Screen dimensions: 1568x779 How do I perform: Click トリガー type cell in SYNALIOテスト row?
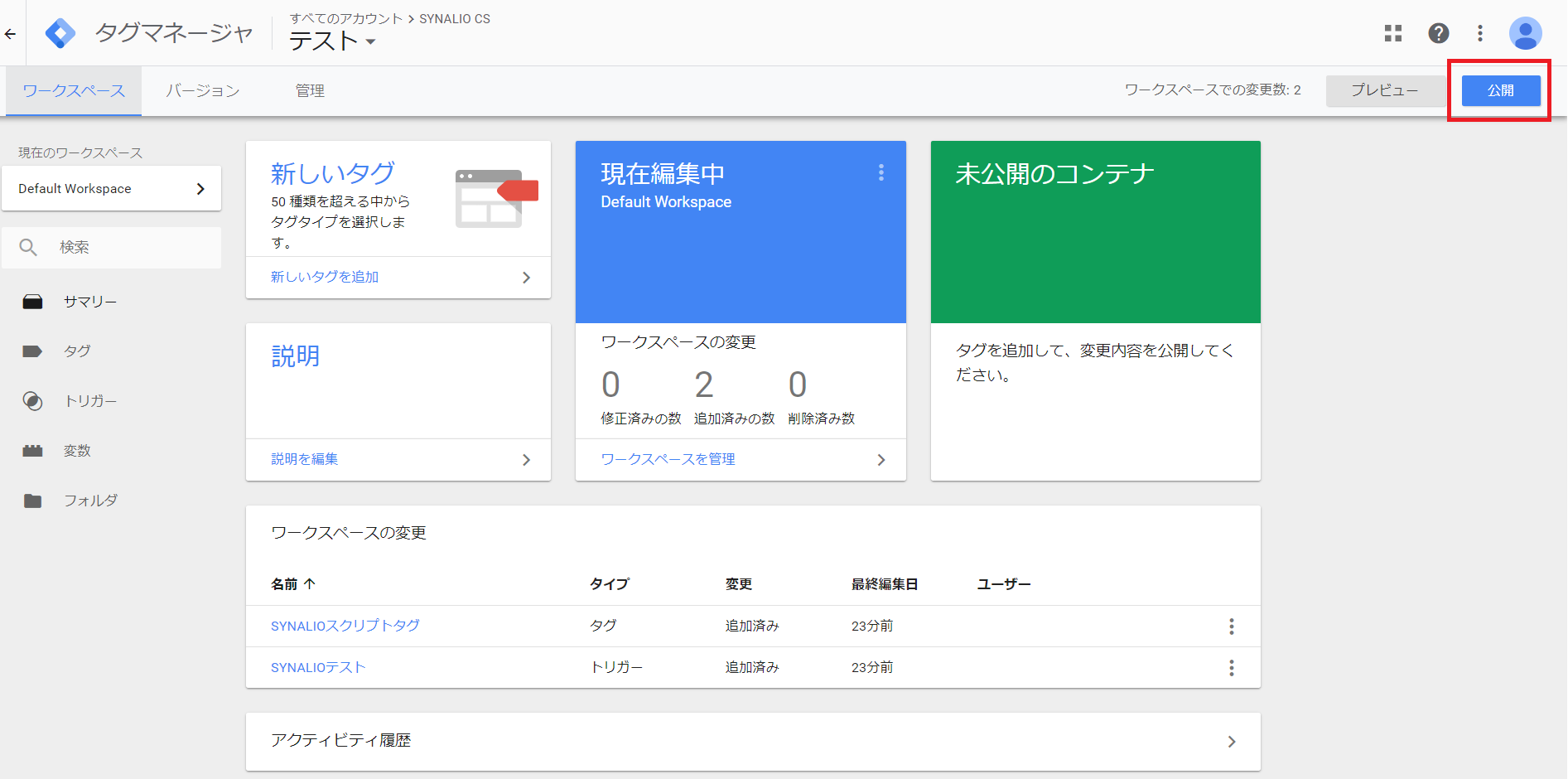616,667
